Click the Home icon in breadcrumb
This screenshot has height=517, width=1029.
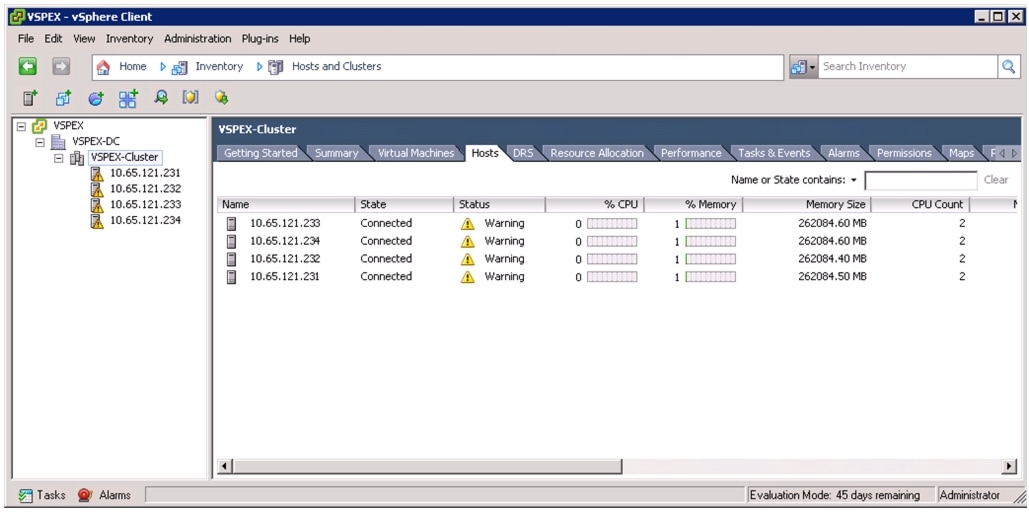coord(103,67)
